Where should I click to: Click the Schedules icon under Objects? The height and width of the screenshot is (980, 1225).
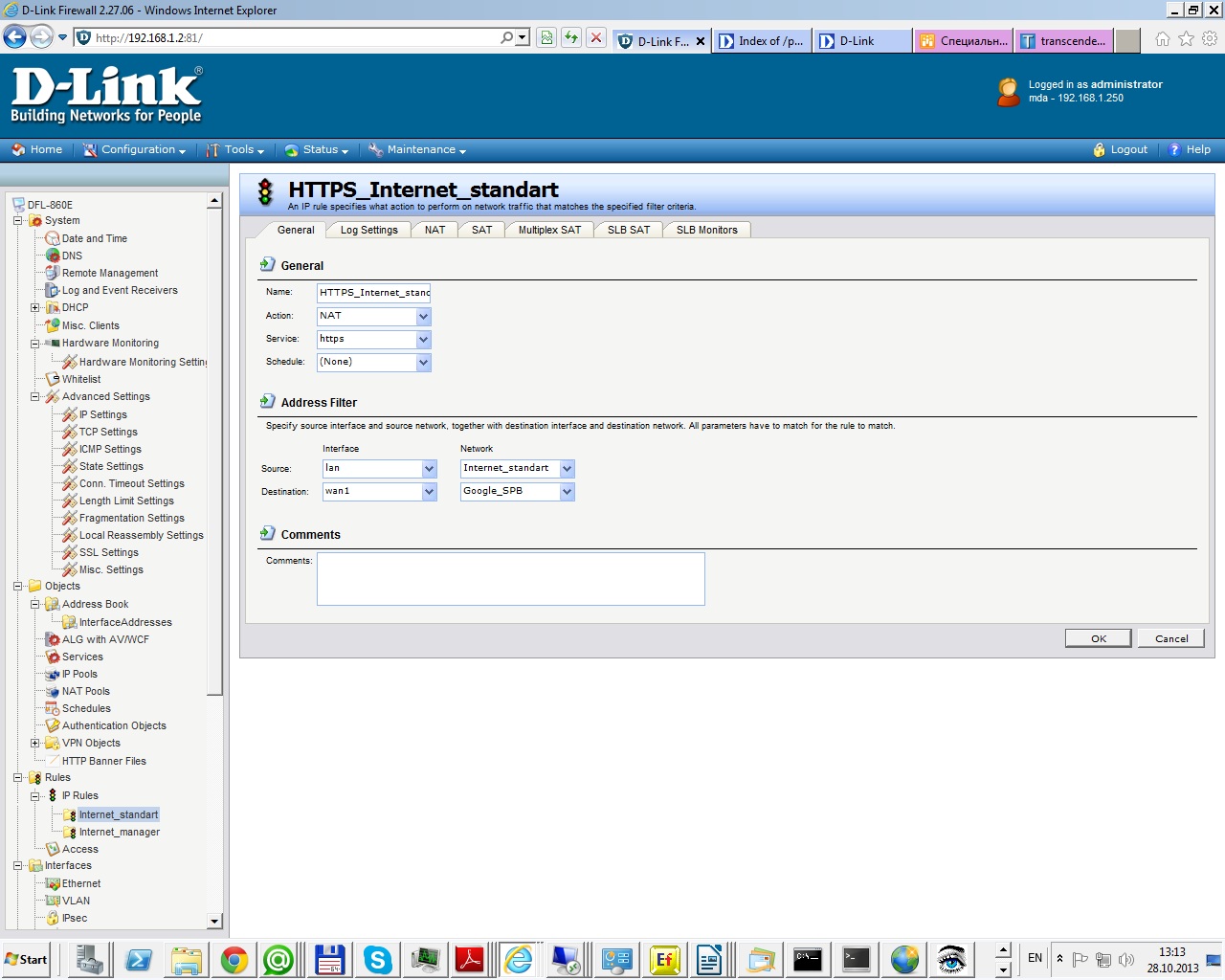pyautogui.click(x=53, y=708)
